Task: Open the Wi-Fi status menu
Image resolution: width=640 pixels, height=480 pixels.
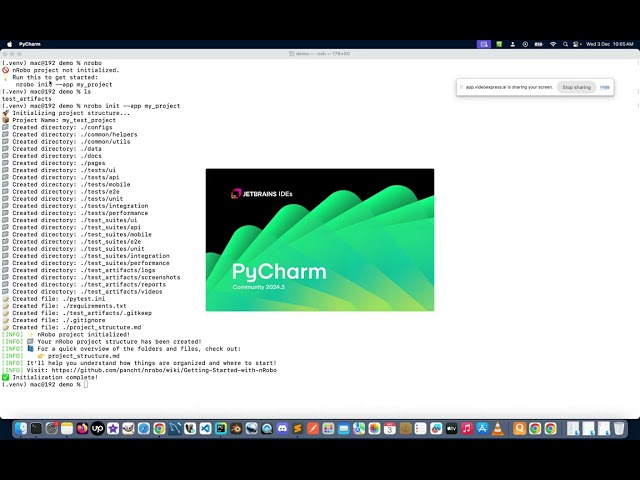Action: [553, 44]
